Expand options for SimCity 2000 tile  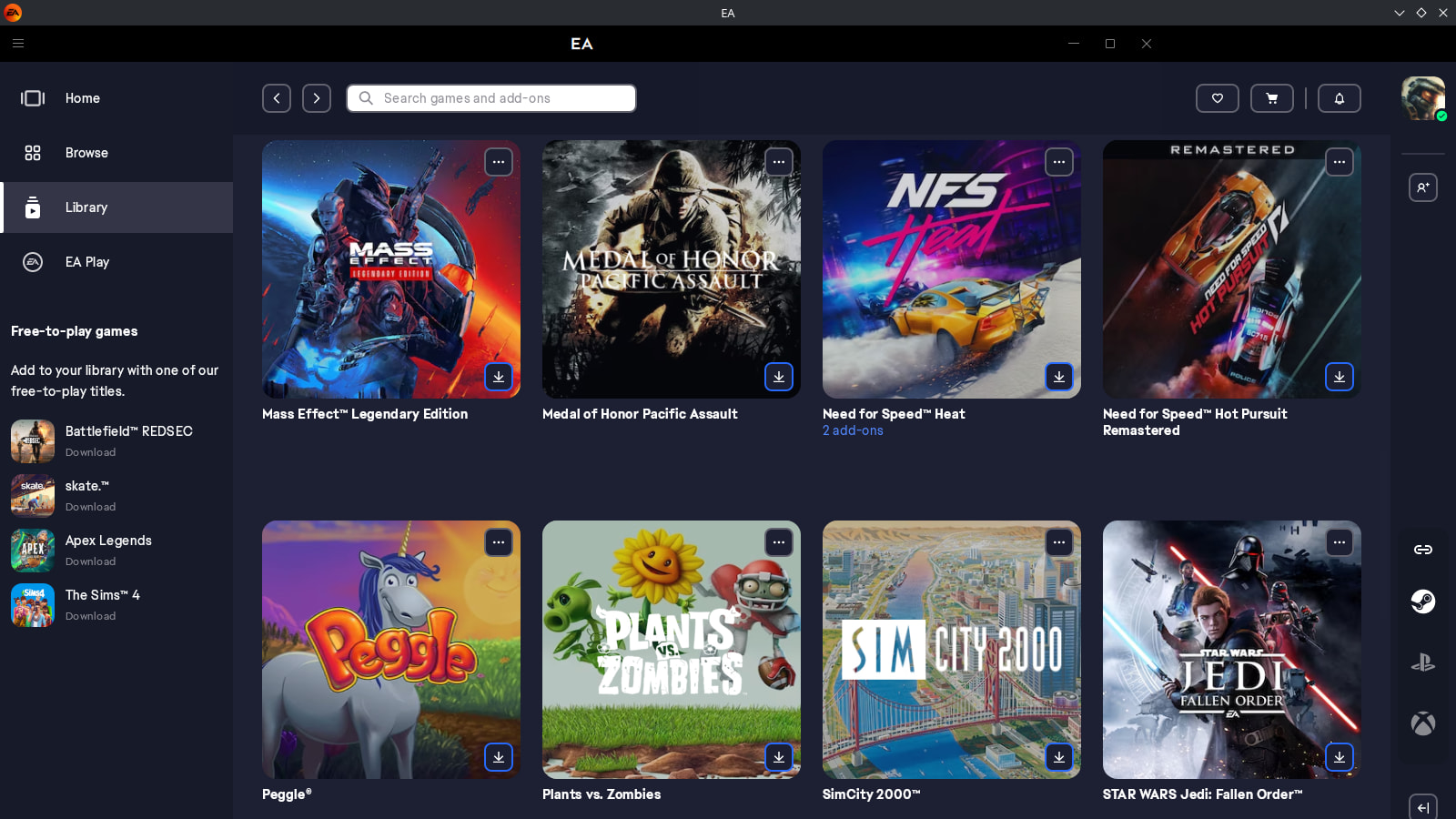click(x=1058, y=542)
